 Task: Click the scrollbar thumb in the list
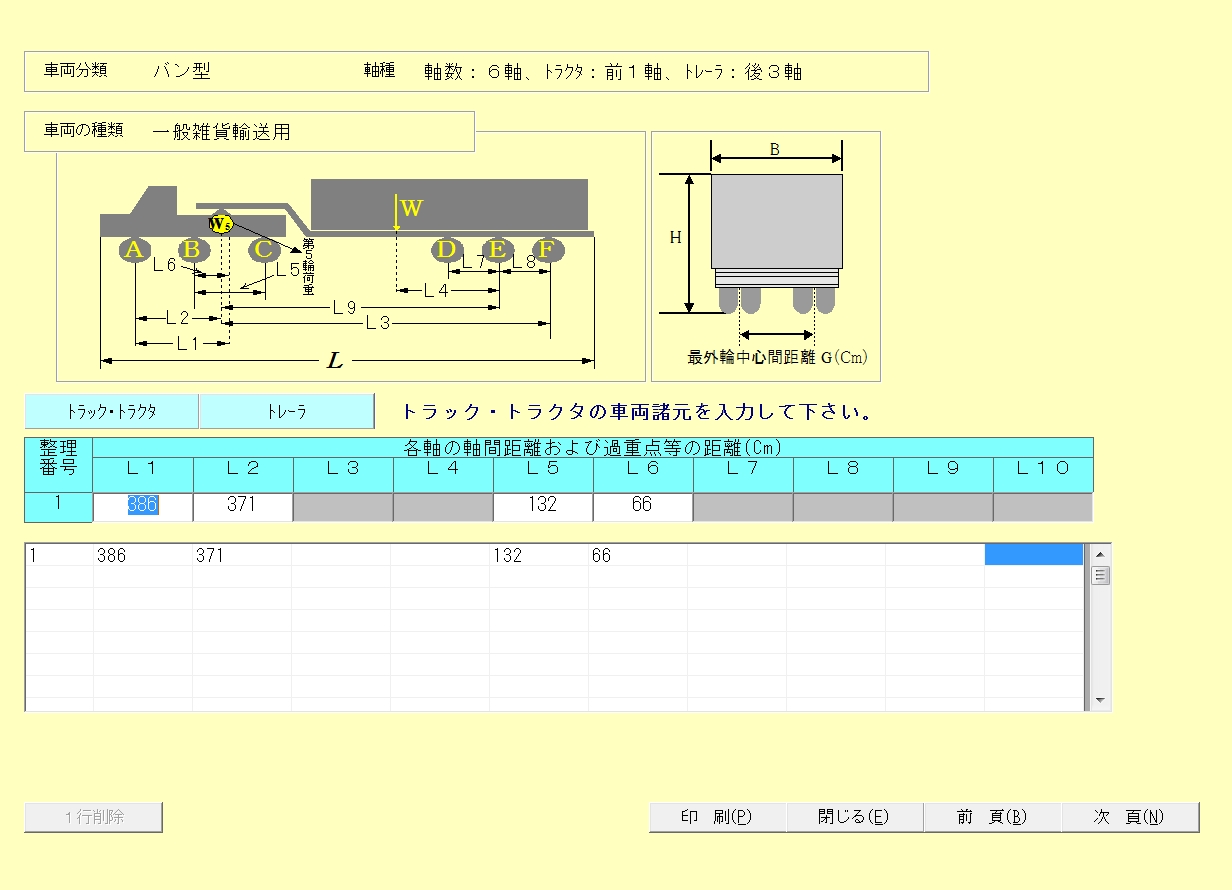click(x=1100, y=575)
